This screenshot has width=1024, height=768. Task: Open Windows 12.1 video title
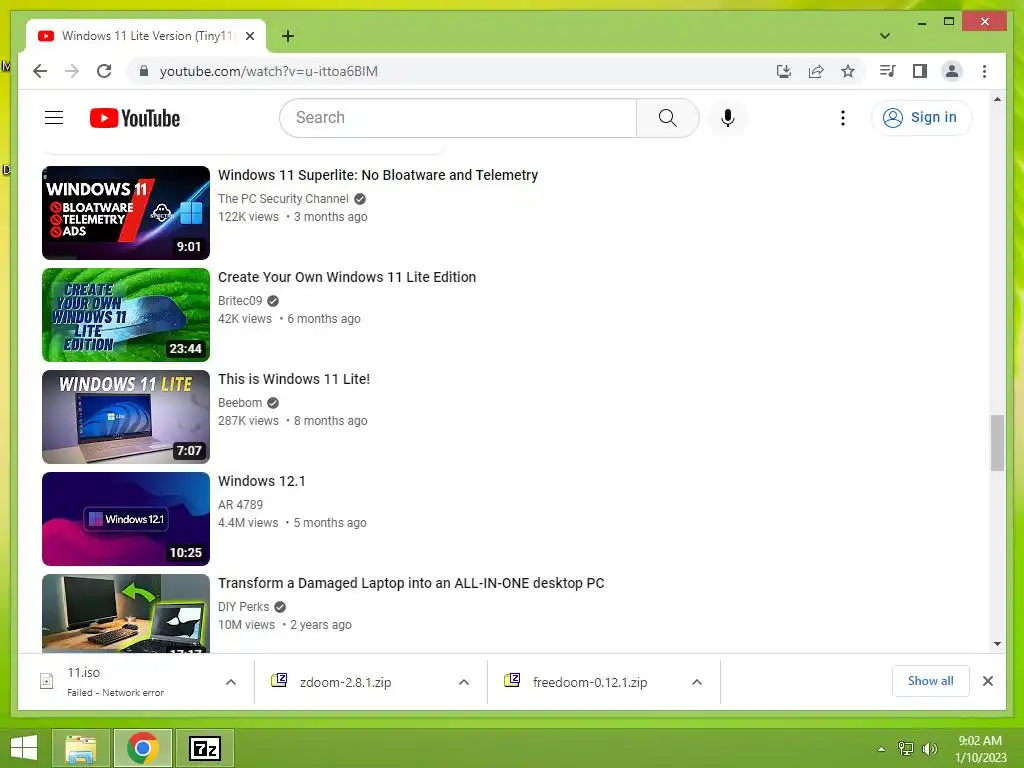tap(262, 481)
